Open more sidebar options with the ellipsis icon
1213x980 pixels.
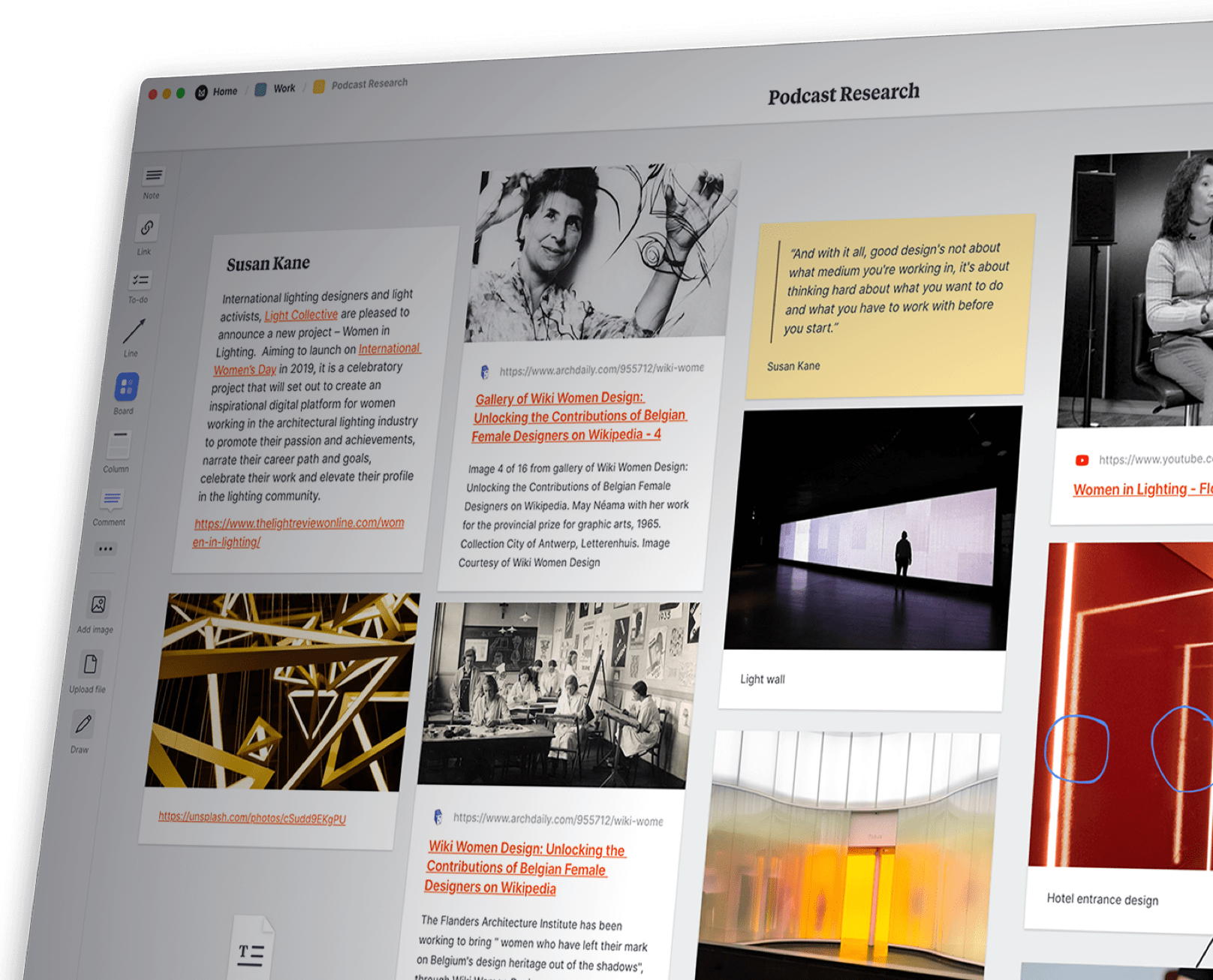click(x=106, y=549)
